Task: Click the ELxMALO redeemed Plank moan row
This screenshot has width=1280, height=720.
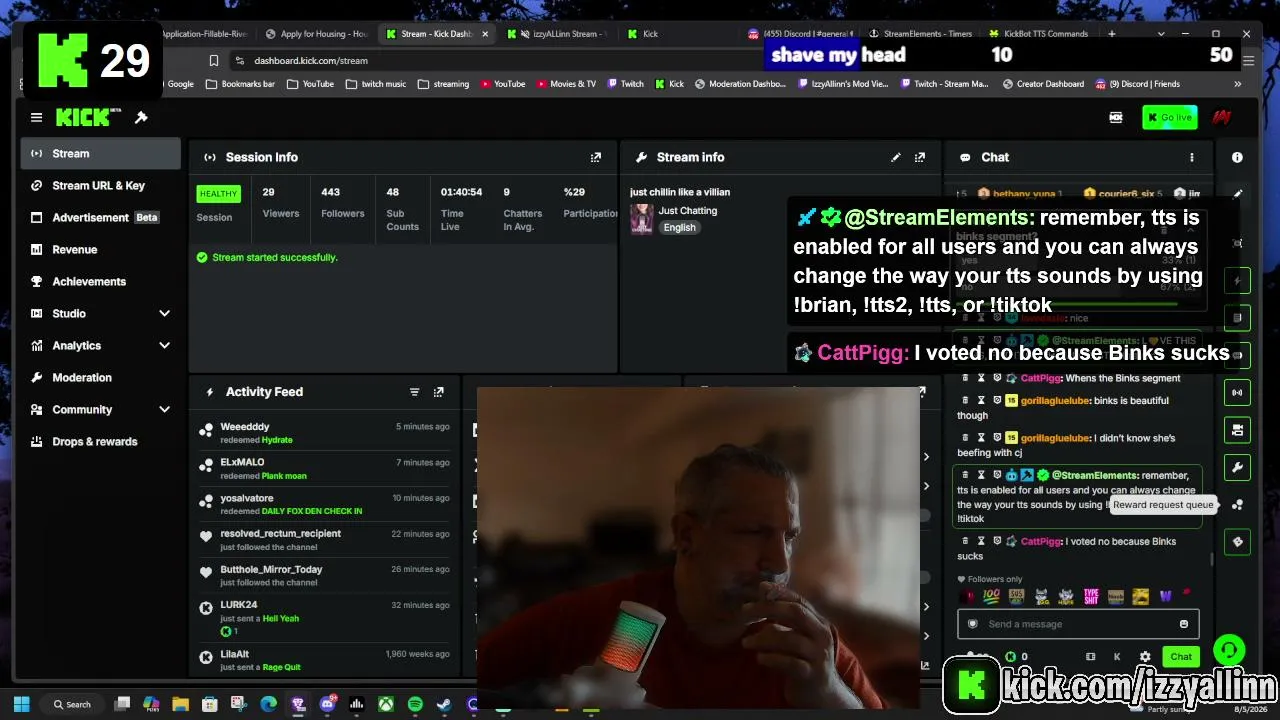Action: pos(325,469)
